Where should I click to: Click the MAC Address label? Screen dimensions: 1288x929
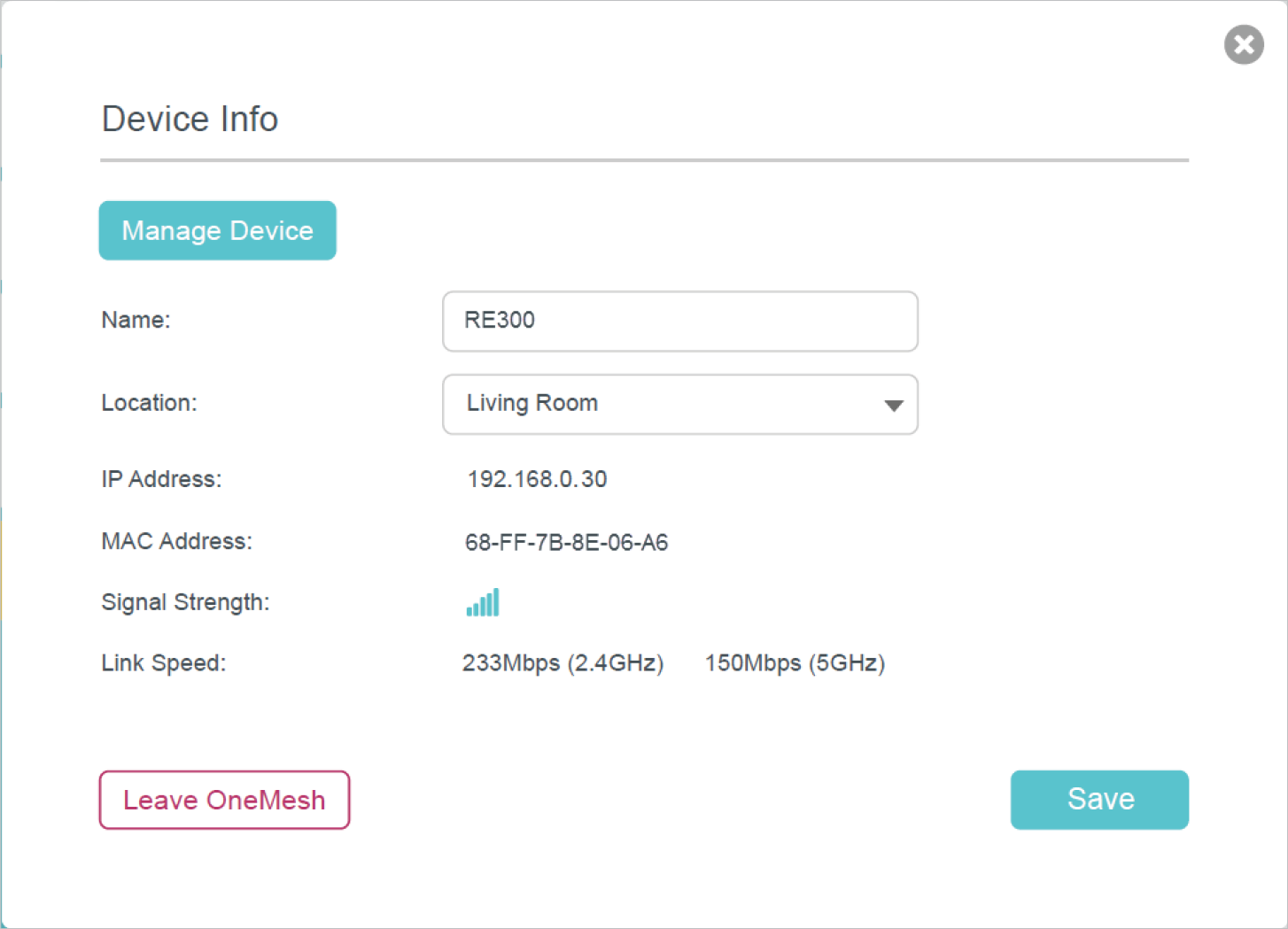pyautogui.click(x=176, y=541)
